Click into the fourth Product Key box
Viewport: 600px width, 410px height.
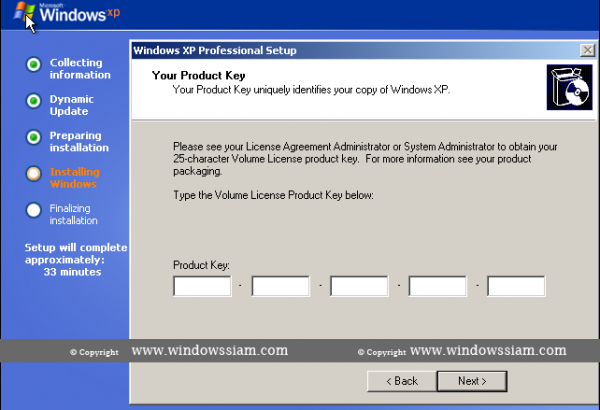coord(437,287)
